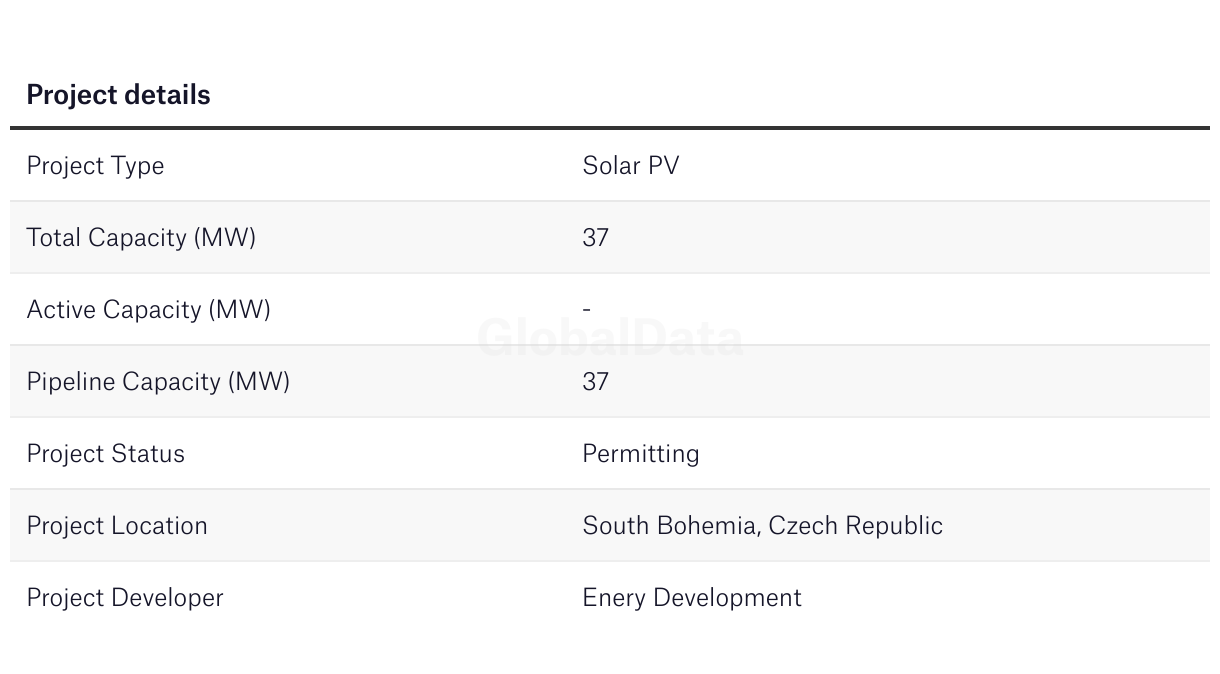Click the Project Location label

(x=117, y=526)
